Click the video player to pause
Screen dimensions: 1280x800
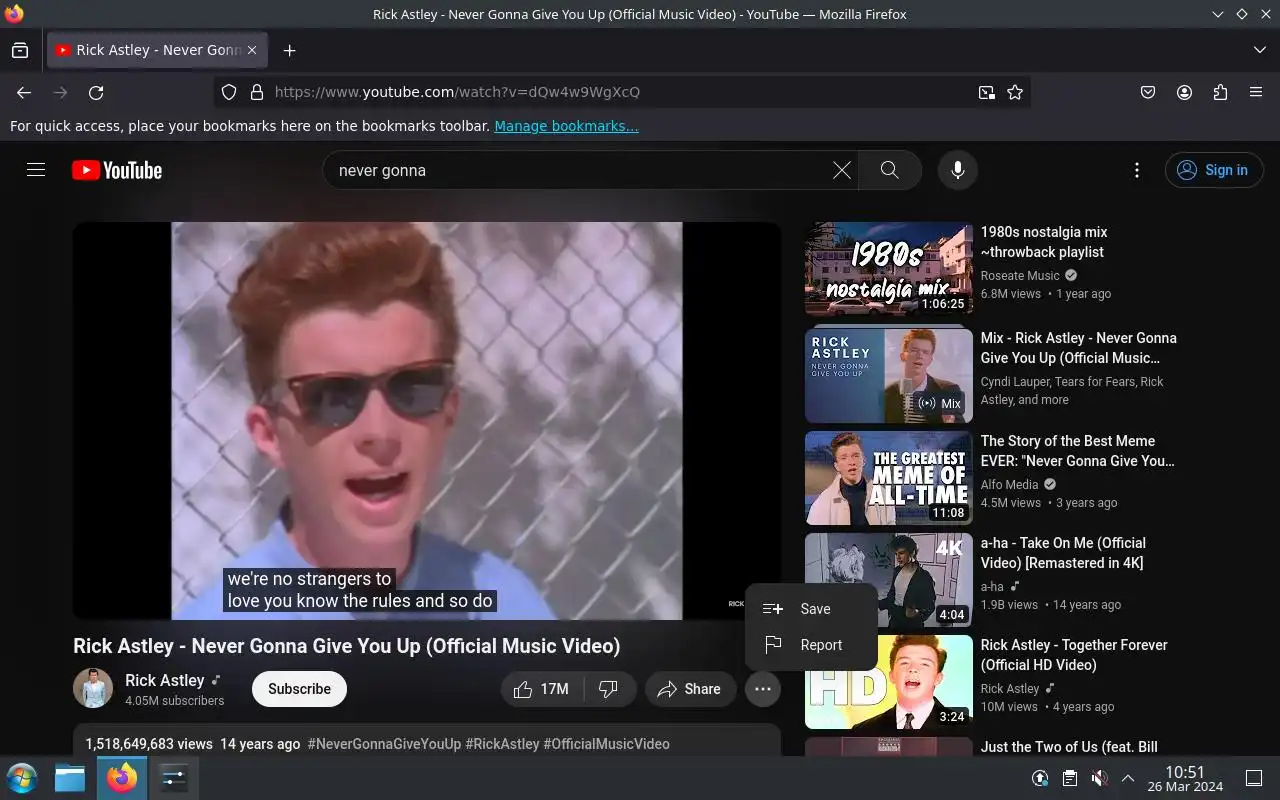(427, 420)
